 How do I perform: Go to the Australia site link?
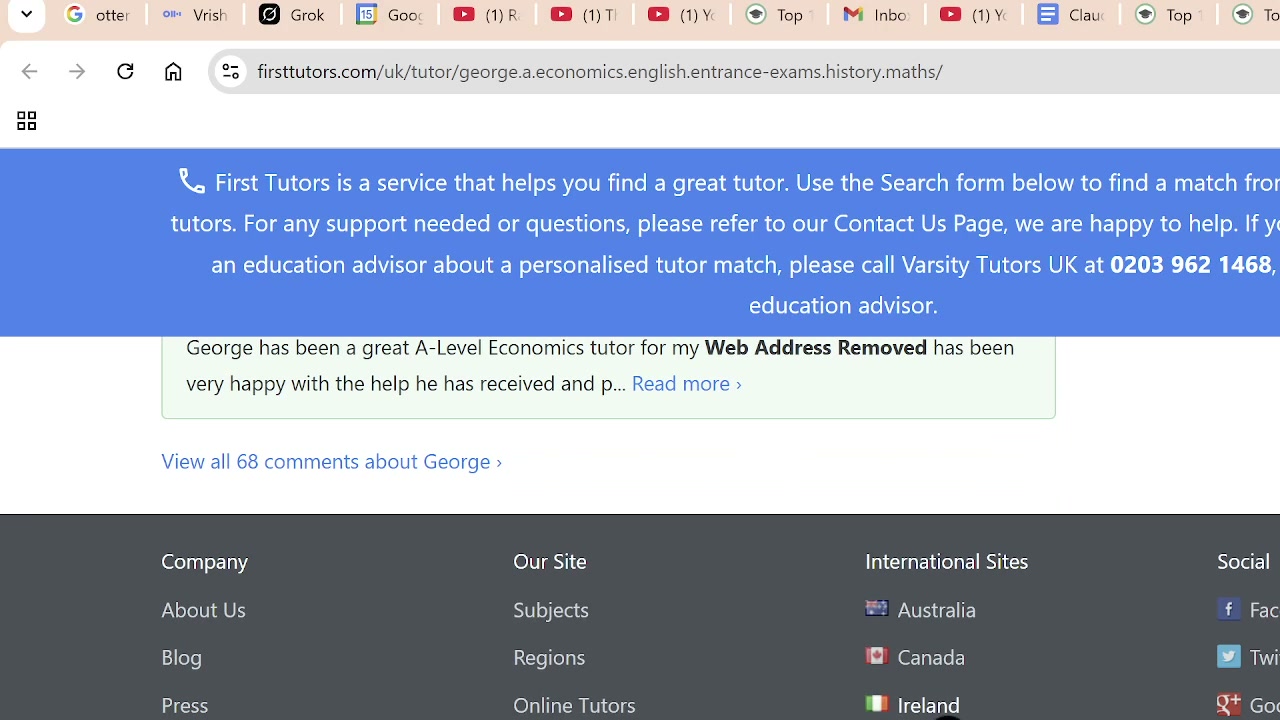[936, 610]
